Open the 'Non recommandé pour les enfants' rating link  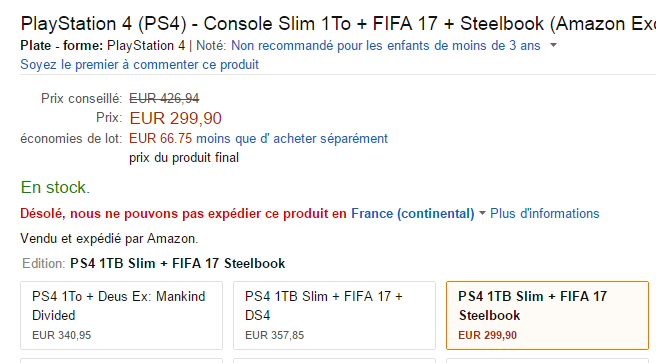coord(385,45)
